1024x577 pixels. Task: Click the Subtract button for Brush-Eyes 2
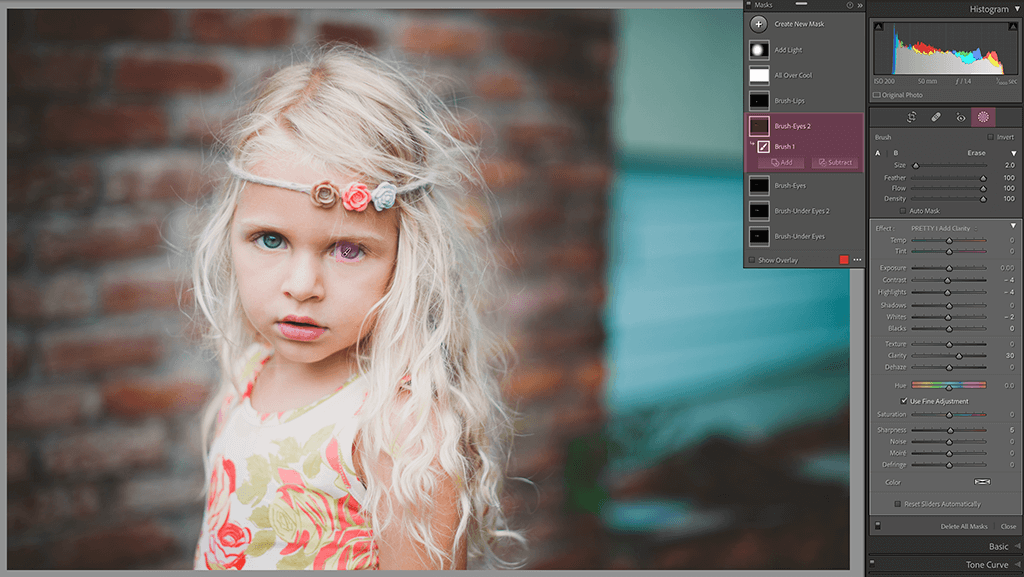(834, 162)
